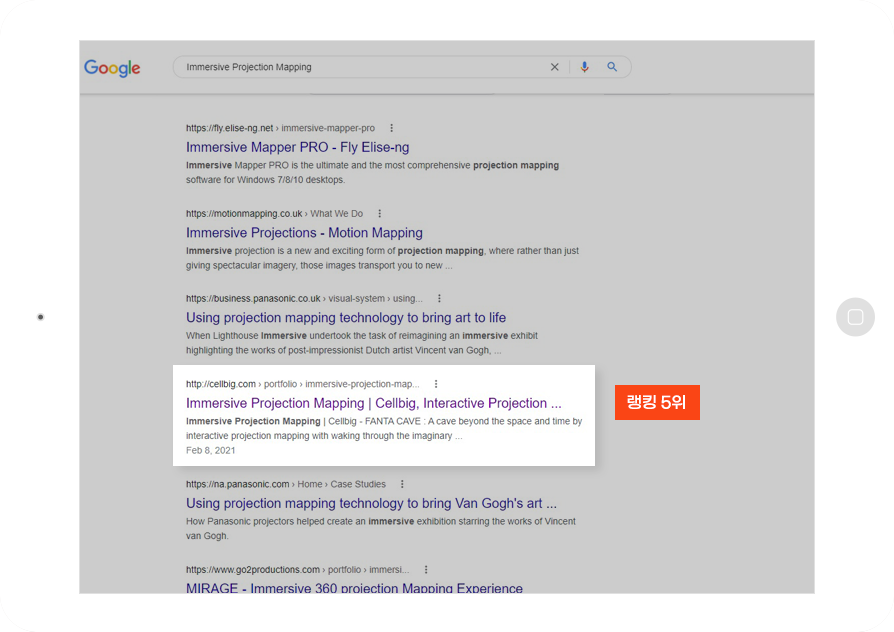
Task: Click the cellbig.com portfolio URL breadcrumb
Action: (303, 384)
